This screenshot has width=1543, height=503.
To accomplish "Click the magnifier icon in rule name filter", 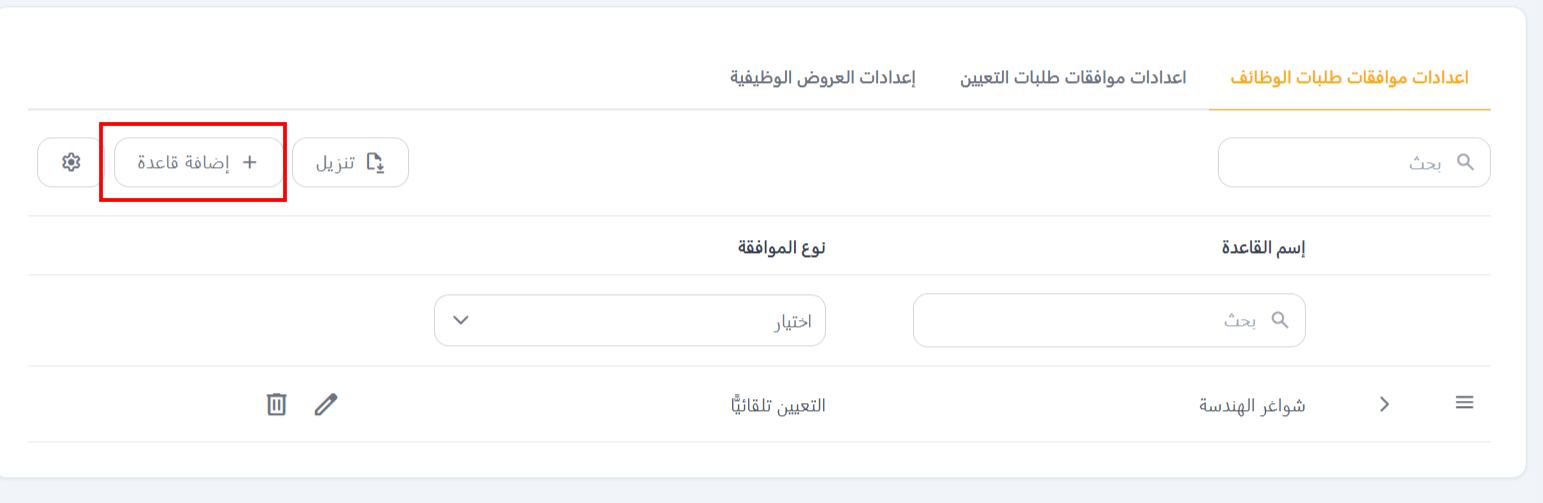I will point(1280,320).
